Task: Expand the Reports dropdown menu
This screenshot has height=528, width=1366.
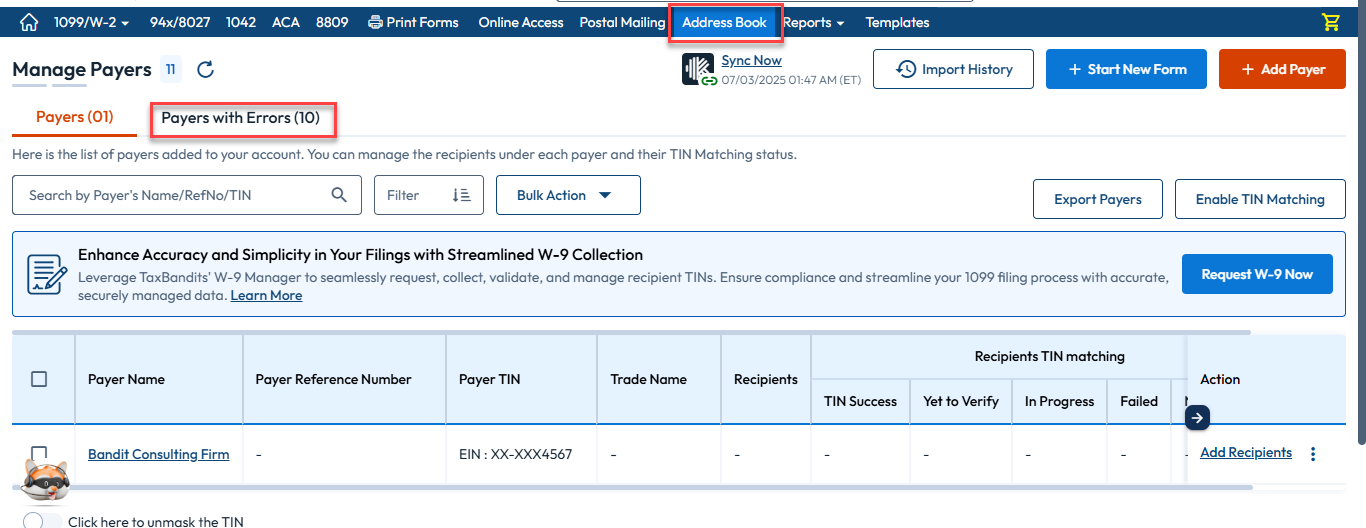Action: pyautogui.click(x=813, y=22)
